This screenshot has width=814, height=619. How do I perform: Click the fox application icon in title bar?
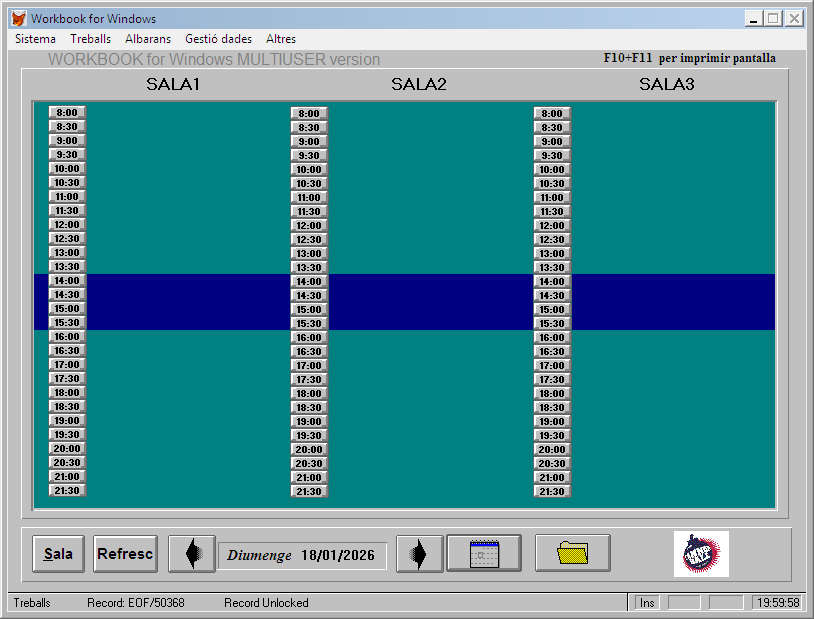(x=18, y=19)
